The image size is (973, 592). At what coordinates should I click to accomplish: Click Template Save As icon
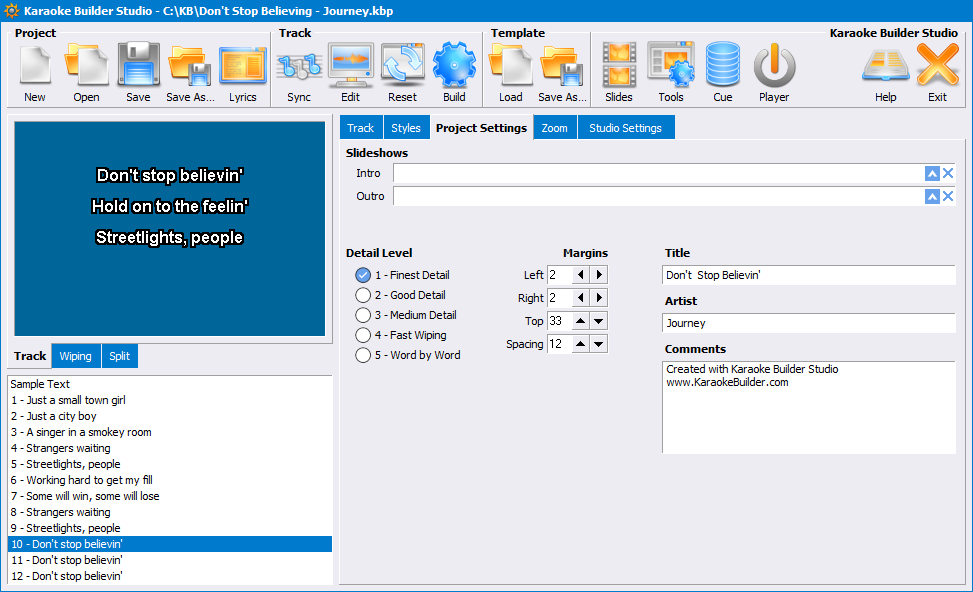(x=562, y=72)
